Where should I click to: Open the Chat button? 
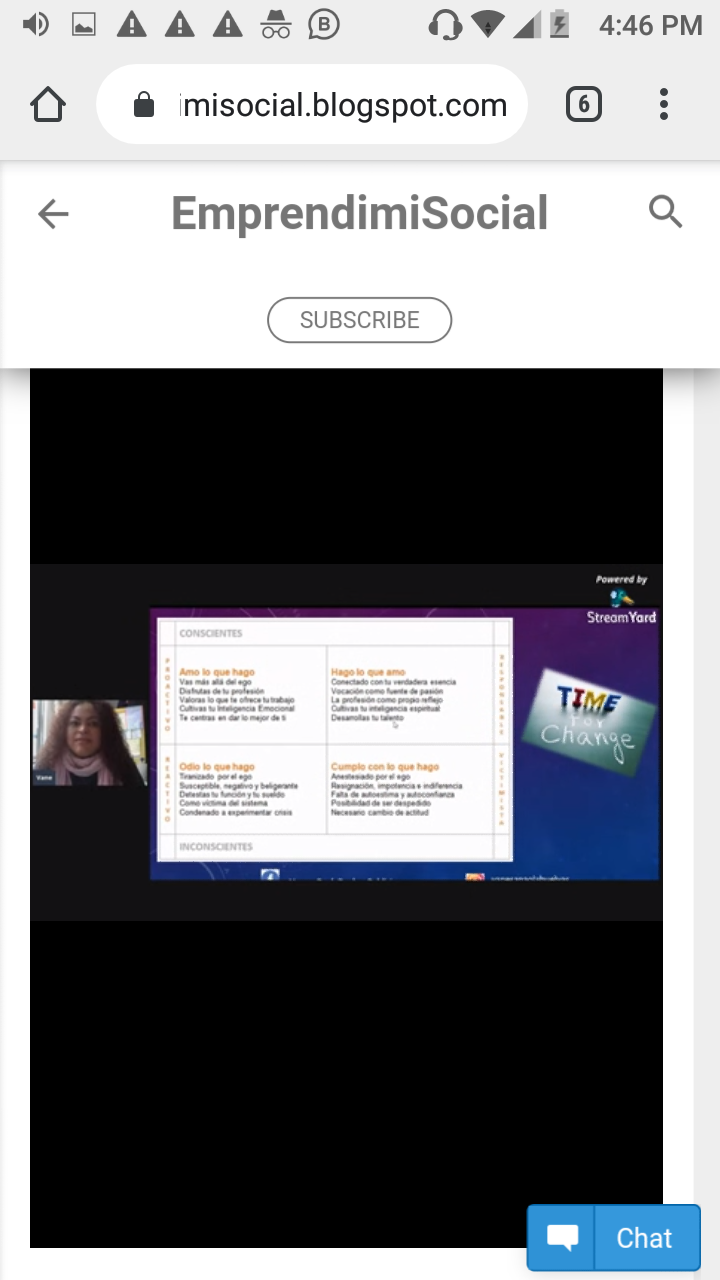point(614,1238)
